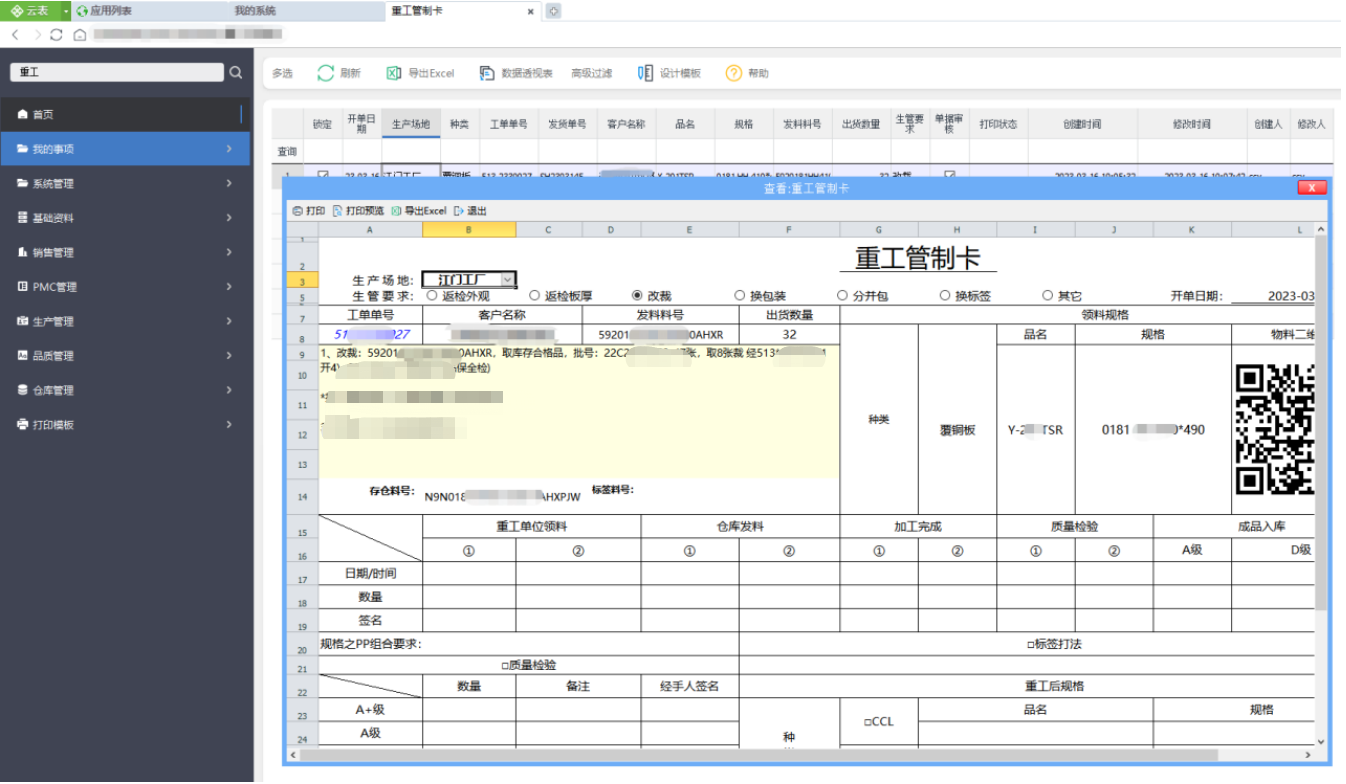The height and width of the screenshot is (784, 1346).
Task: Expand 生产管理 sidebar menu
Action: coord(125,321)
